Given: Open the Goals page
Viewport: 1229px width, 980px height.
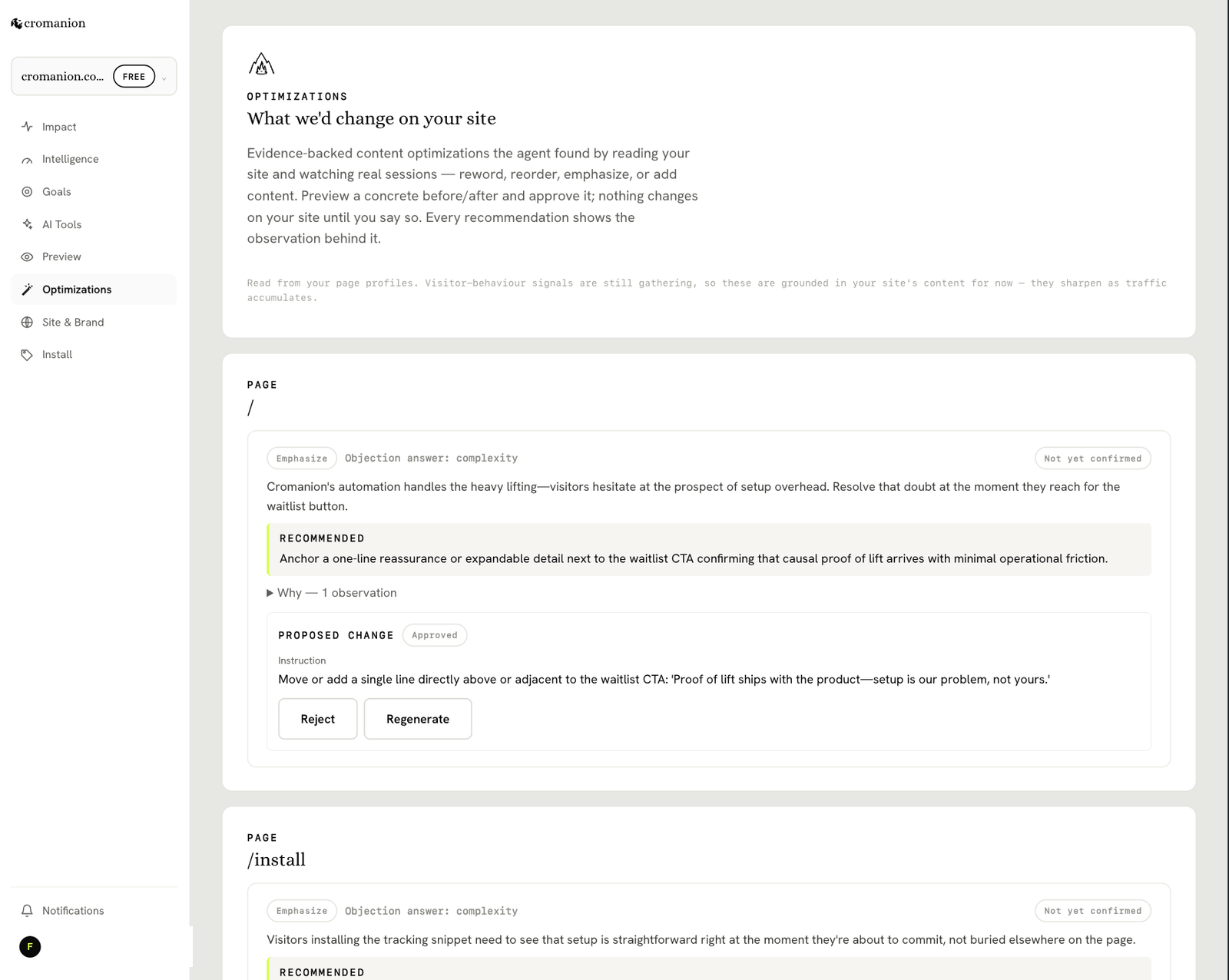Looking at the screenshot, I should tap(94, 192).
